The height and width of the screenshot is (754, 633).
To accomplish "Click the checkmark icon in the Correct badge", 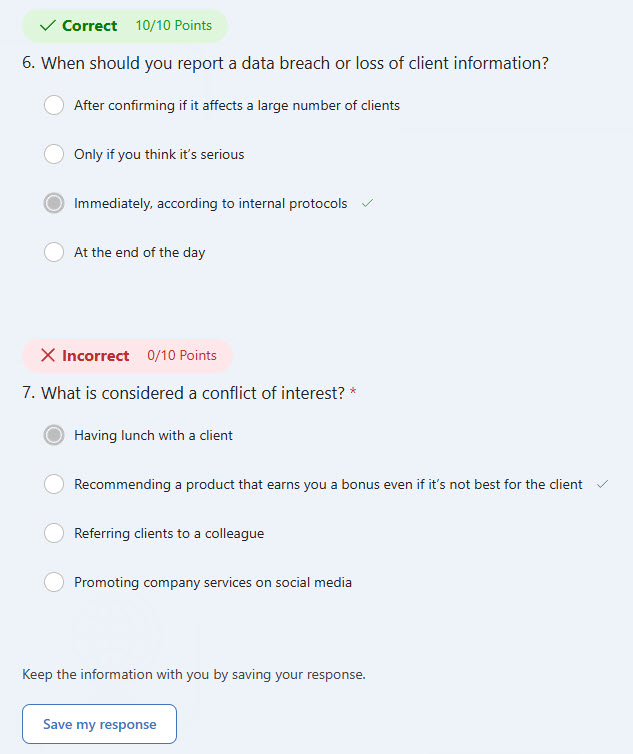I will [x=47, y=26].
